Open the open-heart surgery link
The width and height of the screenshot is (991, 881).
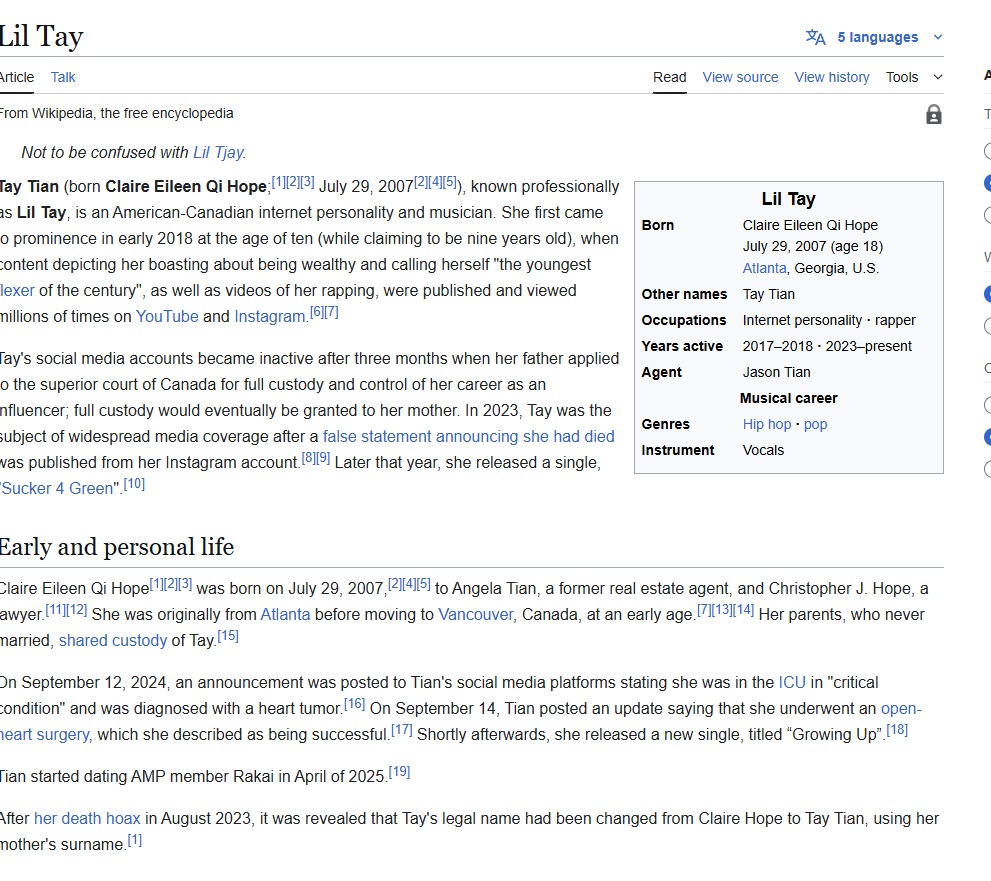coord(901,708)
